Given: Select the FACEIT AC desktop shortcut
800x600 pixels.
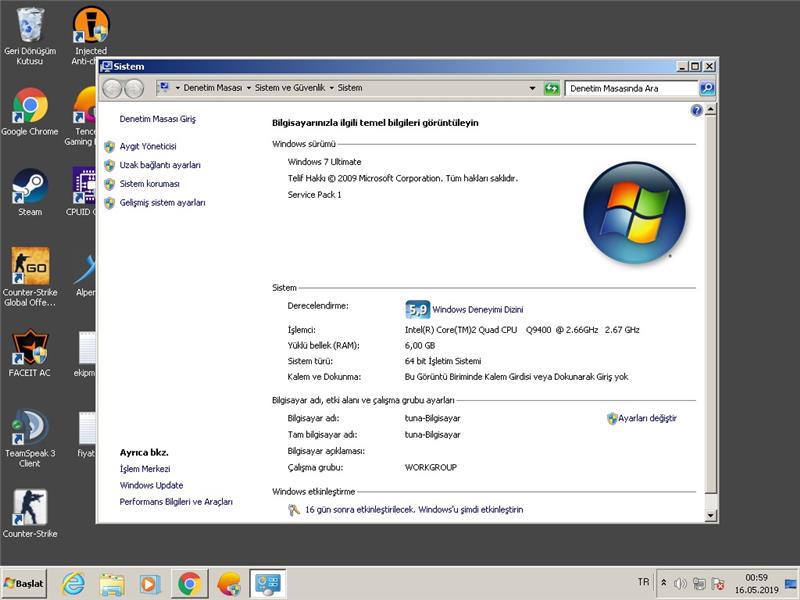Looking at the screenshot, I should 30,353.
